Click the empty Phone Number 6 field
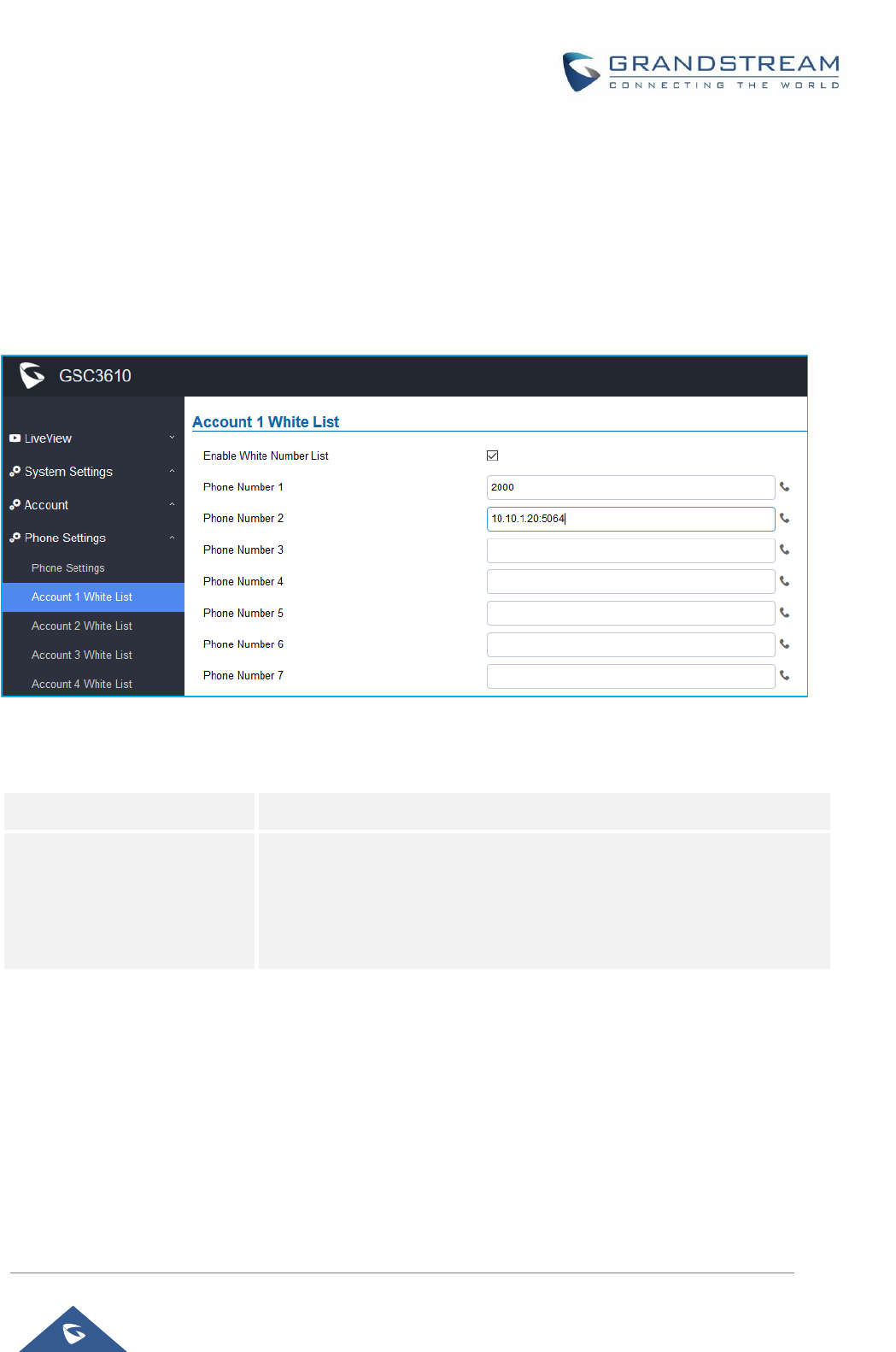 [630, 644]
